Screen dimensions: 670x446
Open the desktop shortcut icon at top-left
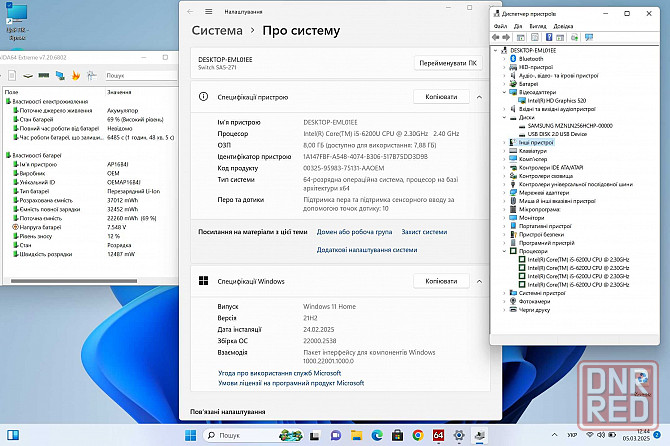coord(17,21)
